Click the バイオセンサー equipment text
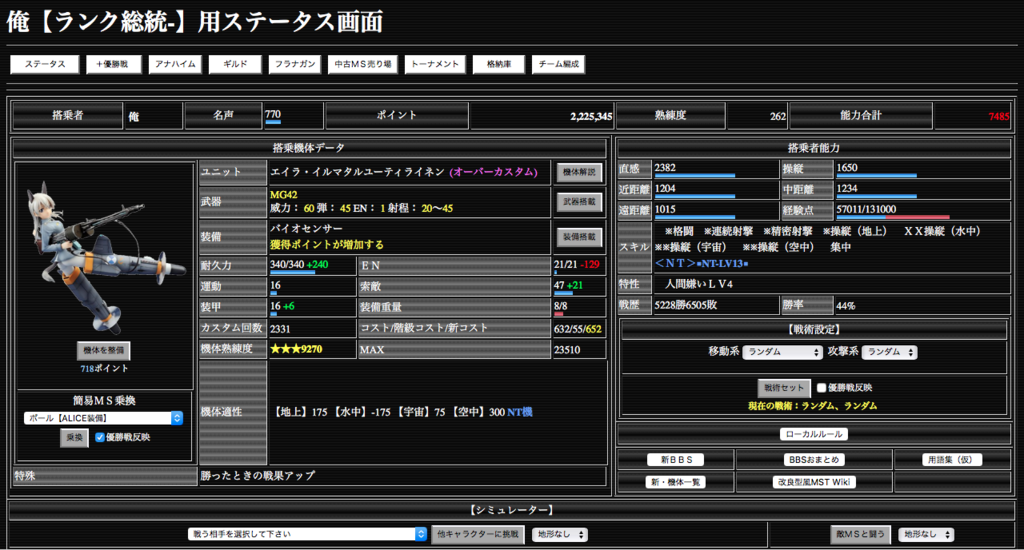This screenshot has height=550, width=1024. (306, 229)
